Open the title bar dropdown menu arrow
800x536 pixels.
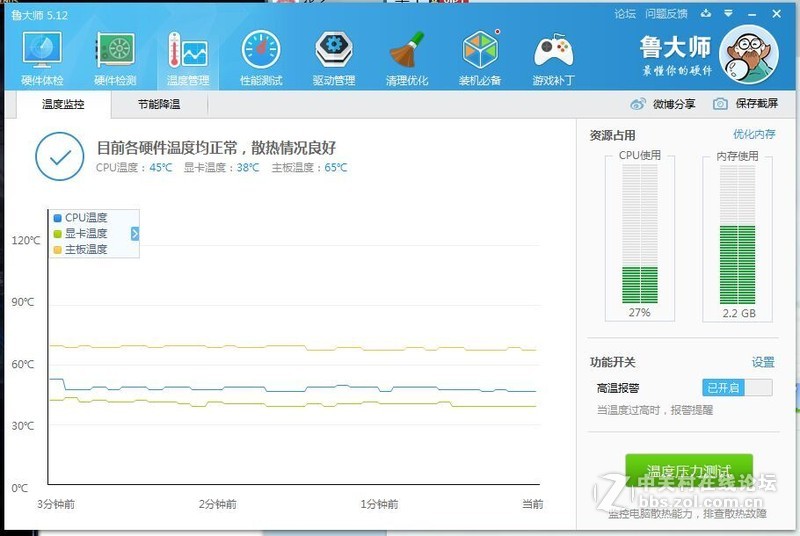[x=729, y=14]
